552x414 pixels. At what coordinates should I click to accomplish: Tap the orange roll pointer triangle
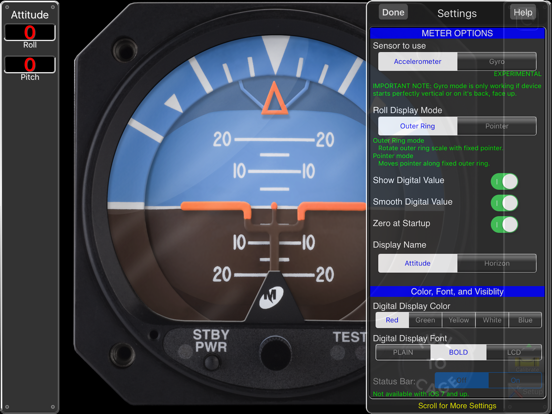(275, 98)
